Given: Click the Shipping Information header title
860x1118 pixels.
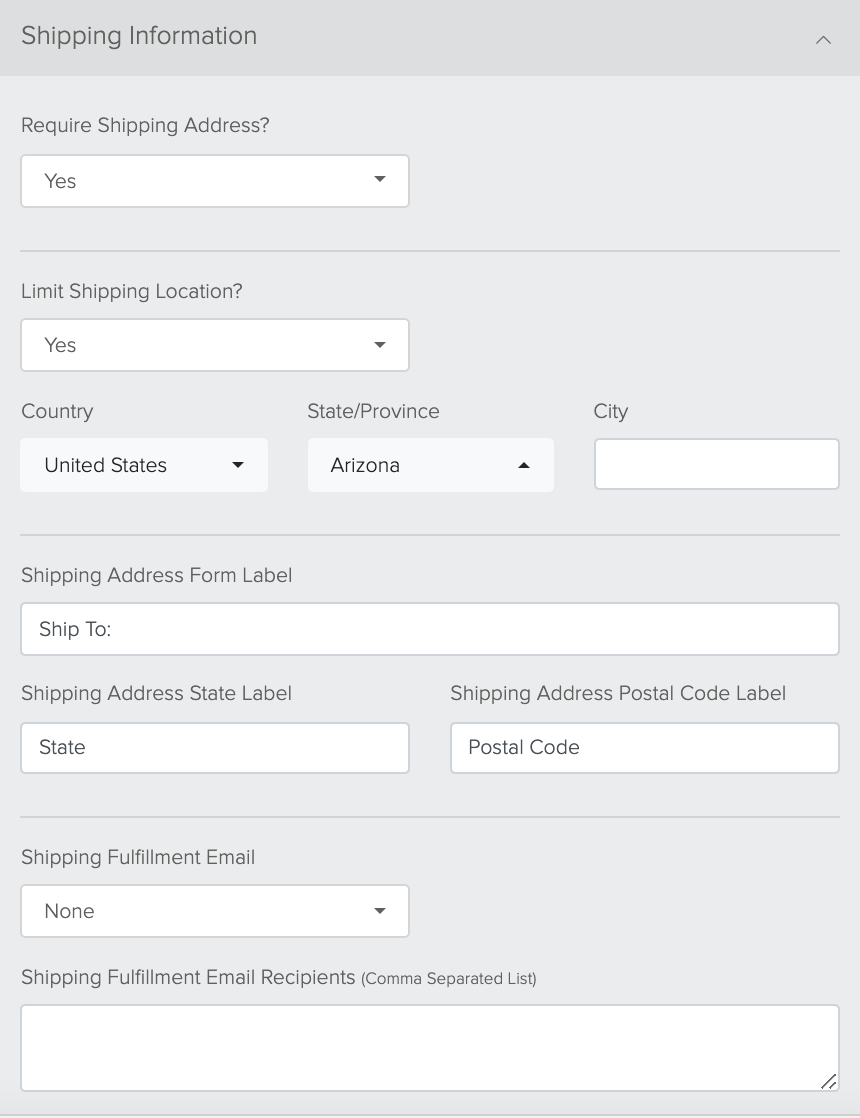Looking at the screenshot, I should coord(139,36).
